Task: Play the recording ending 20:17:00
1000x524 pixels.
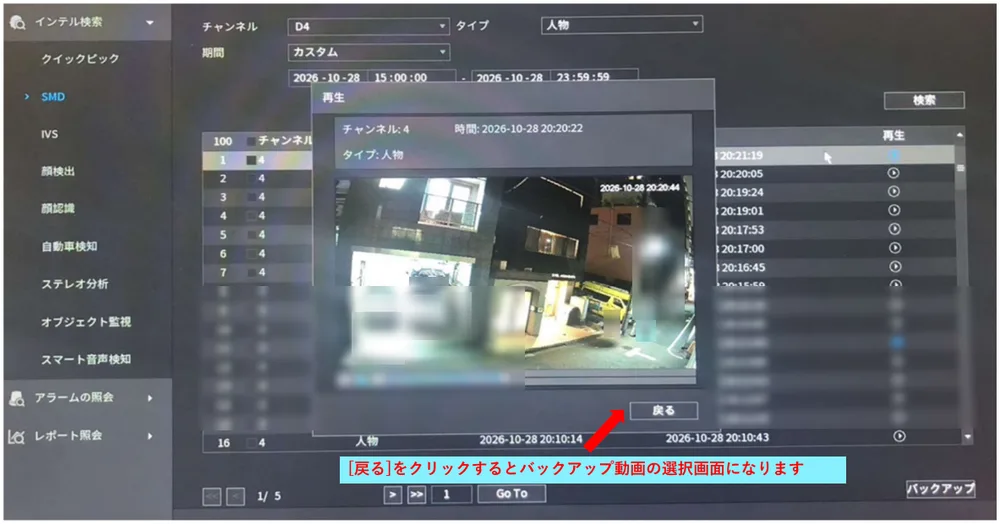Action: (895, 247)
